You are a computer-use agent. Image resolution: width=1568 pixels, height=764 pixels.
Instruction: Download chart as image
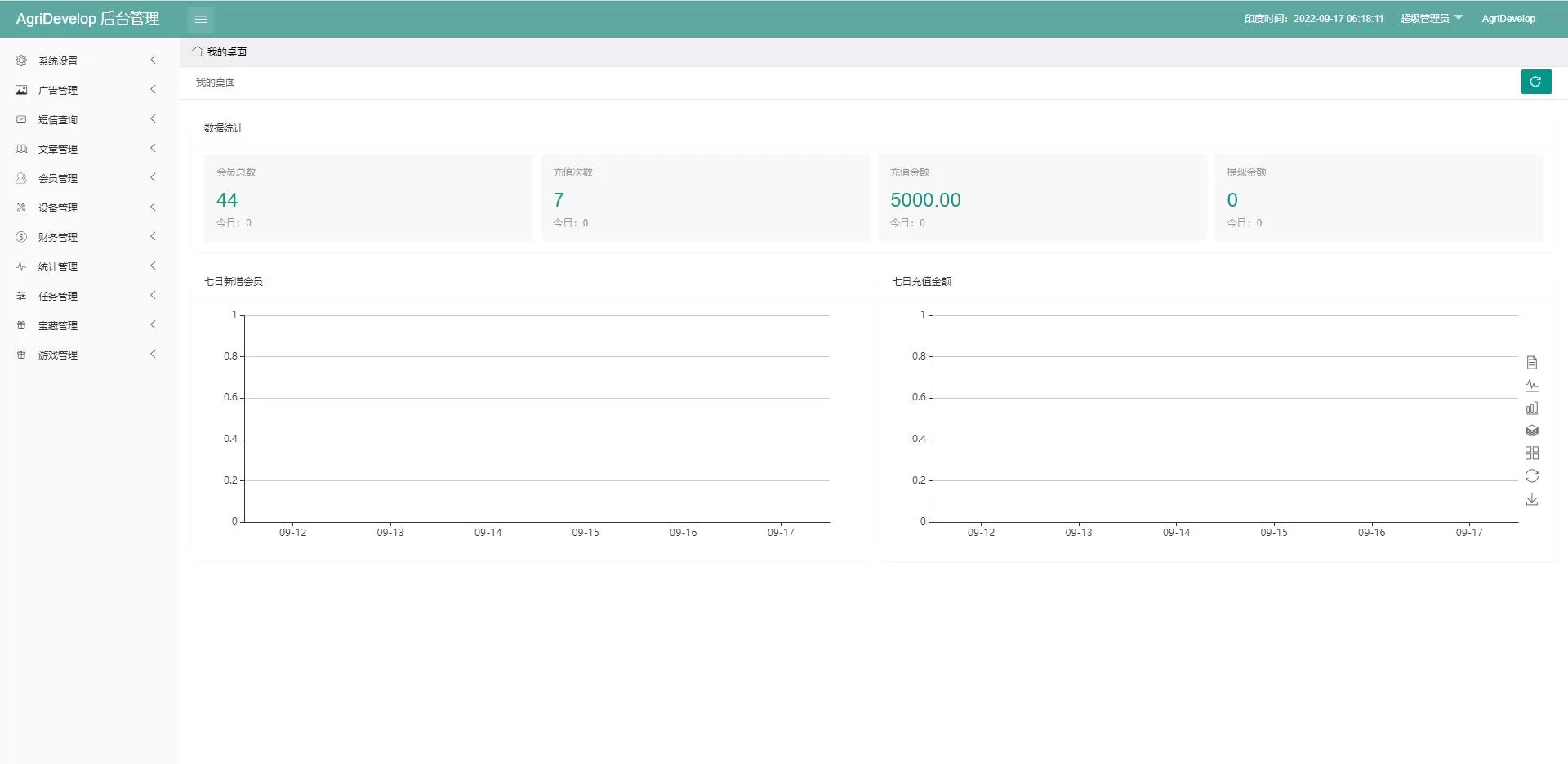pos(1532,499)
